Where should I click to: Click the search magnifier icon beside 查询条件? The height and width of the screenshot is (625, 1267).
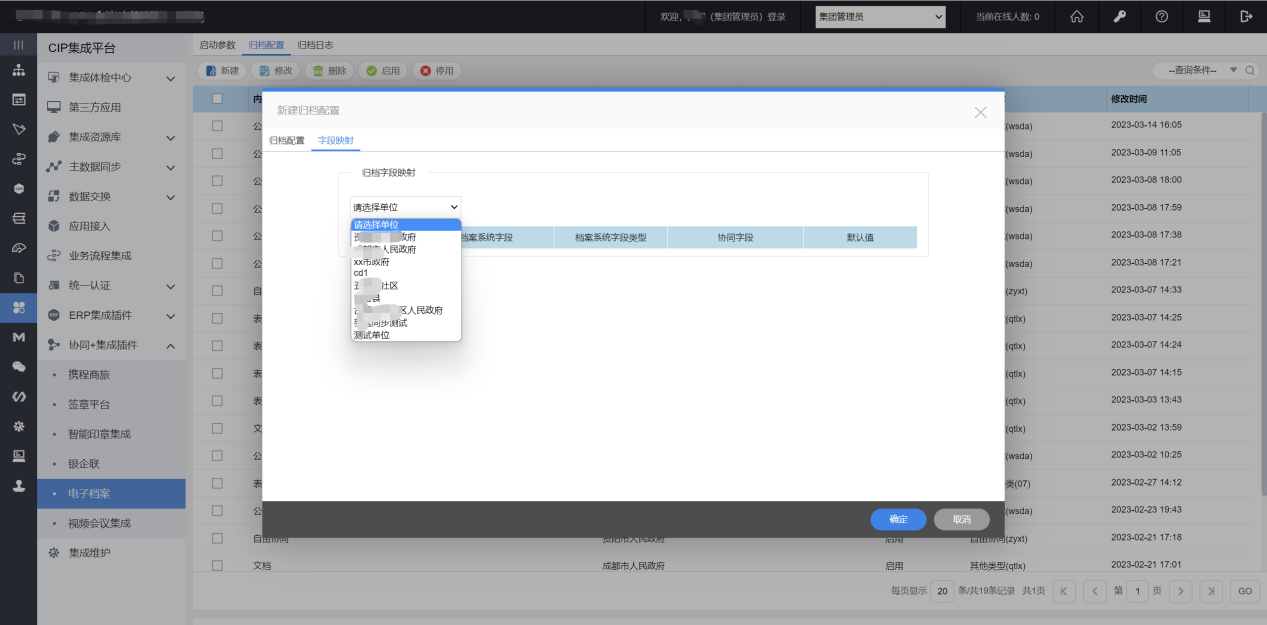tap(1251, 71)
